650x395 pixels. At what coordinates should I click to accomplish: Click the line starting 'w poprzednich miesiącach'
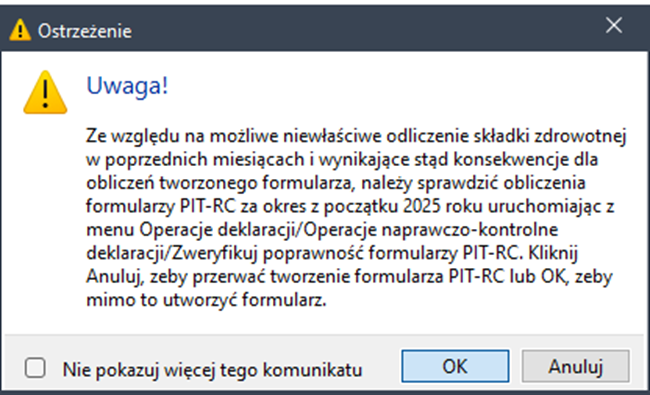[342, 160]
